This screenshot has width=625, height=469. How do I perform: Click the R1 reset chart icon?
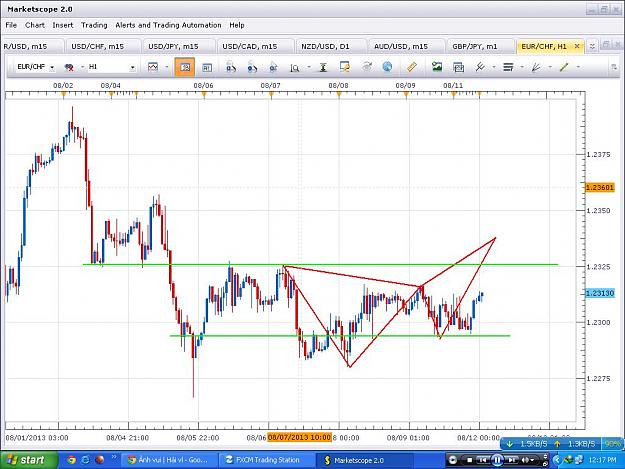coord(206,67)
